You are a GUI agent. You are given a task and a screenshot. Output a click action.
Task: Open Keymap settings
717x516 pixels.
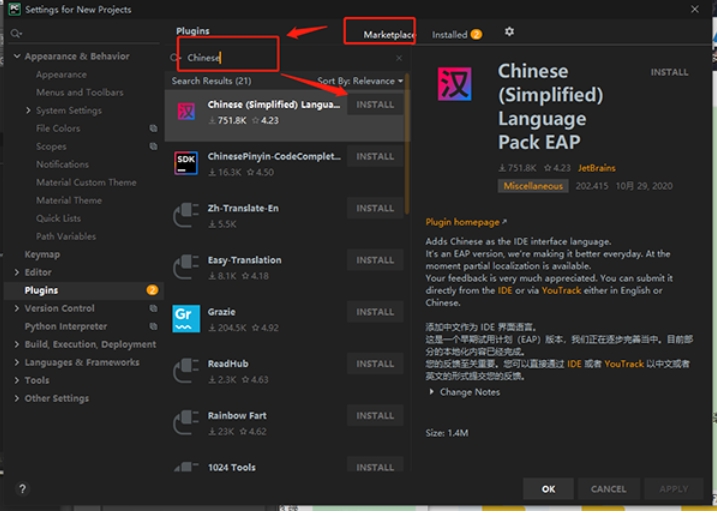[x=42, y=254]
